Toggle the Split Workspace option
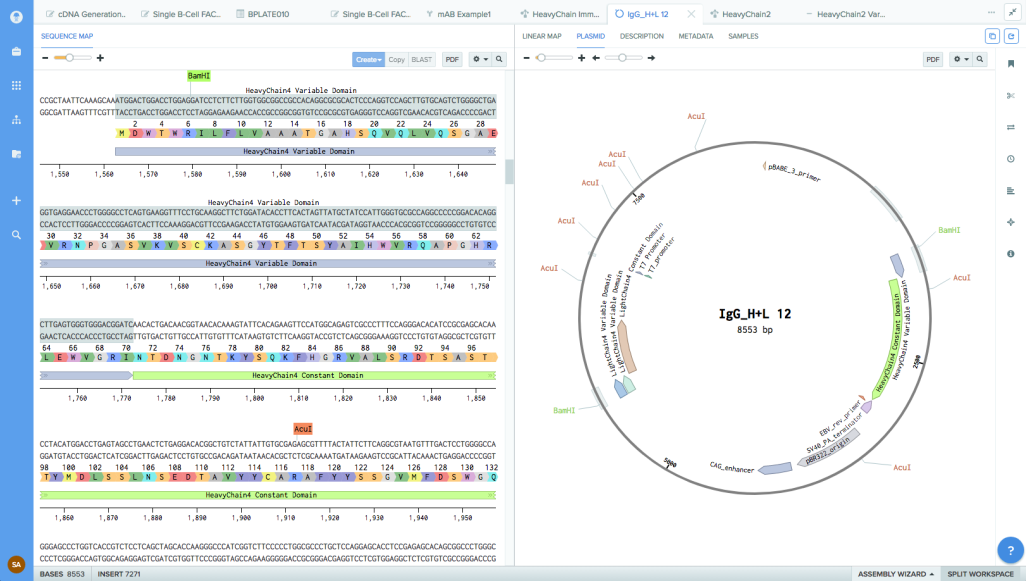The image size is (1026, 581). coord(982,574)
